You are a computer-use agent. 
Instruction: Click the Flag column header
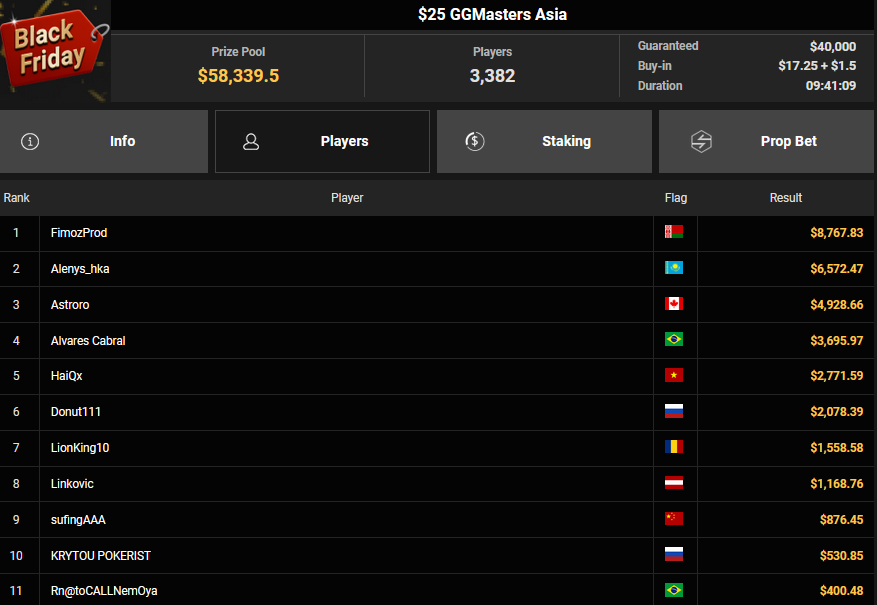click(x=675, y=198)
